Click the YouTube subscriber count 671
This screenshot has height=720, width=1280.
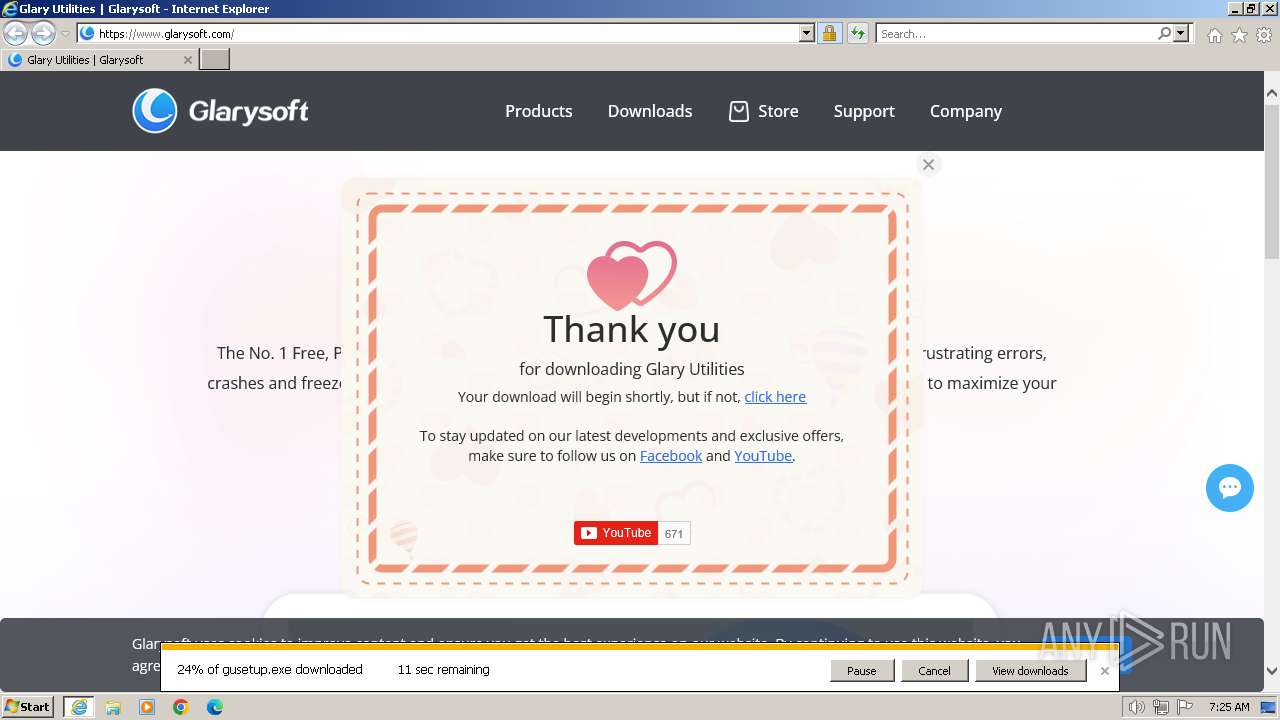(674, 533)
